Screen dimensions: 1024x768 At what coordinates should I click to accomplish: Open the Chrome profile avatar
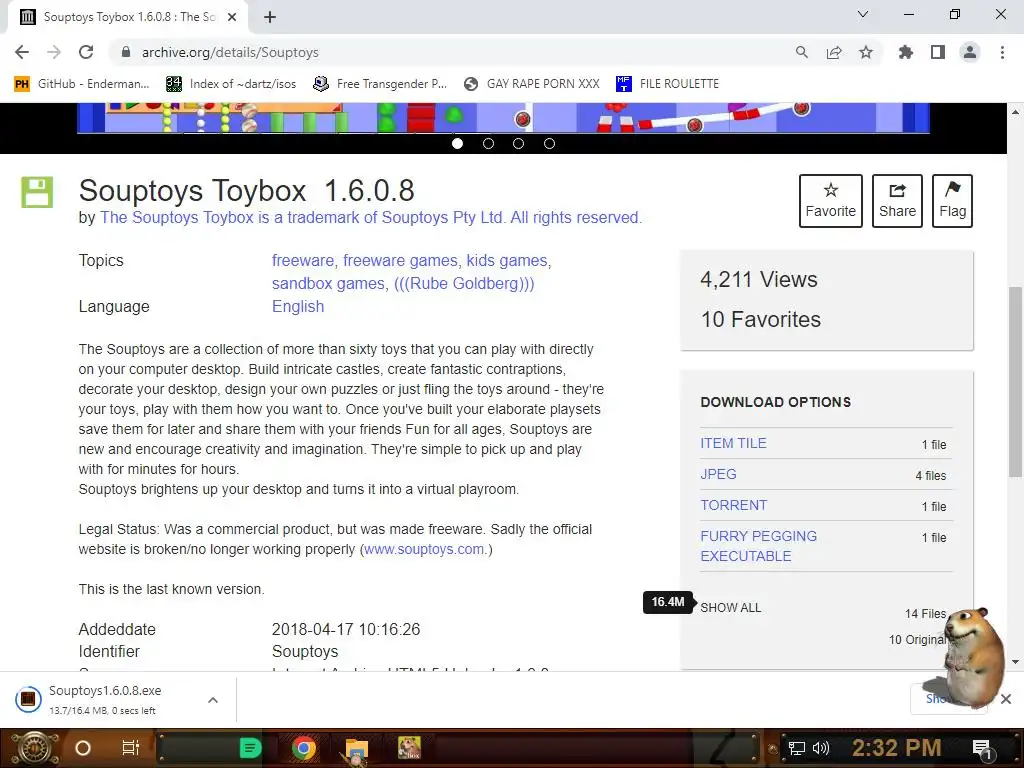[970, 52]
